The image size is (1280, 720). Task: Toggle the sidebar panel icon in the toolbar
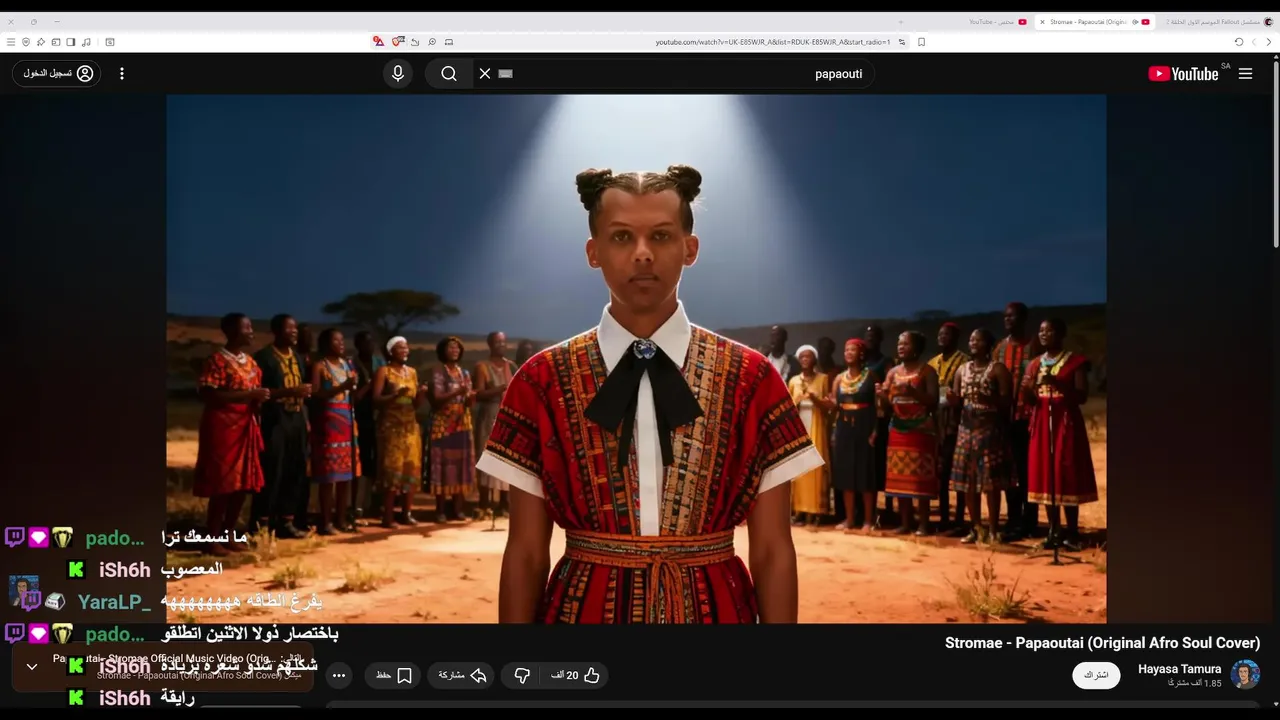(x=71, y=42)
